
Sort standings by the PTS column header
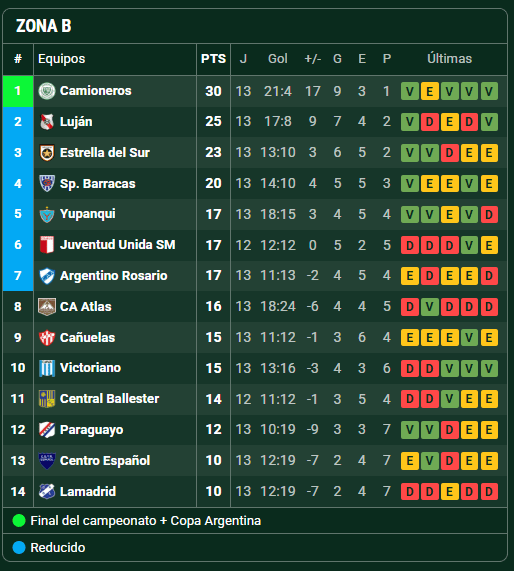click(x=213, y=59)
